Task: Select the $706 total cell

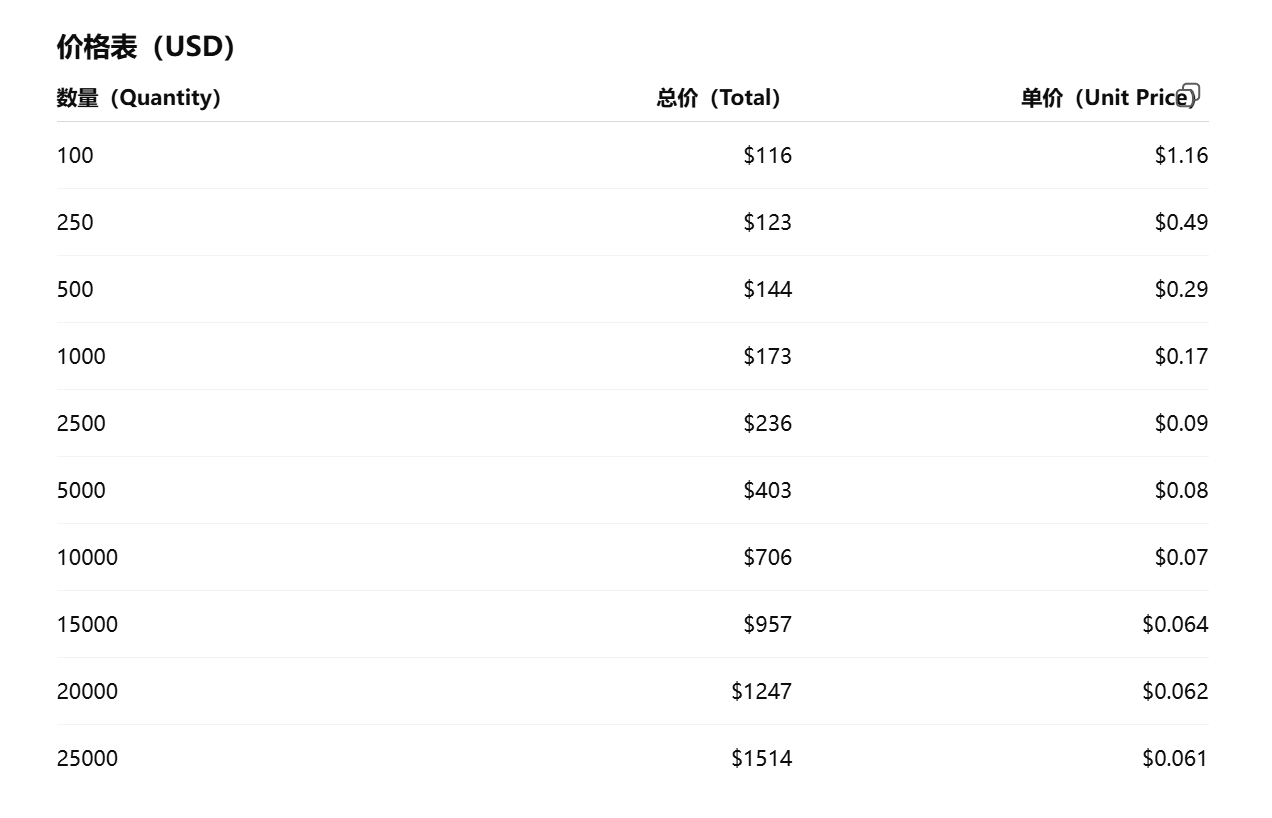Action: tap(767, 557)
